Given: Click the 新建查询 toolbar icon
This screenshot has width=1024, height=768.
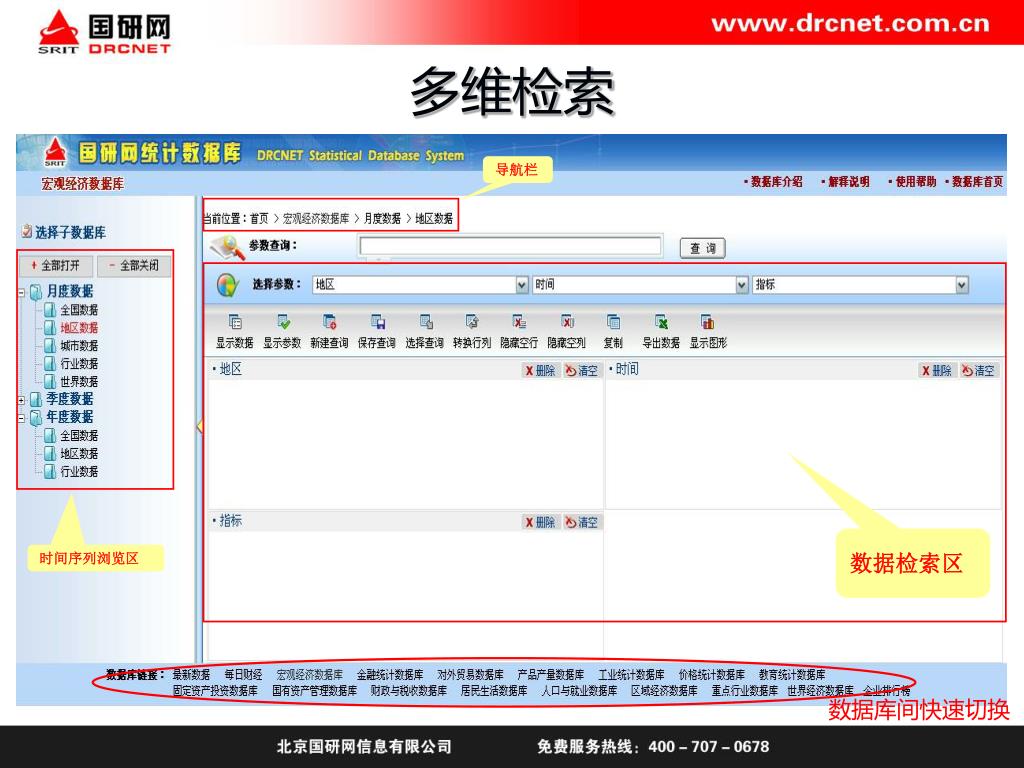Looking at the screenshot, I should click(330, 322).
